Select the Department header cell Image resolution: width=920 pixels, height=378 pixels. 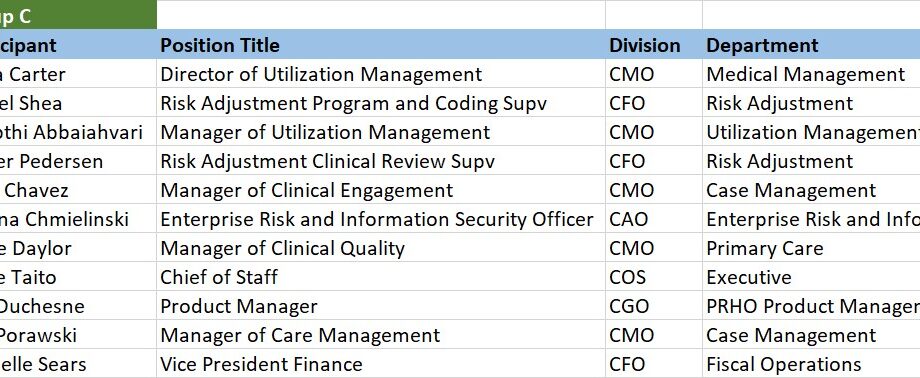811,45
